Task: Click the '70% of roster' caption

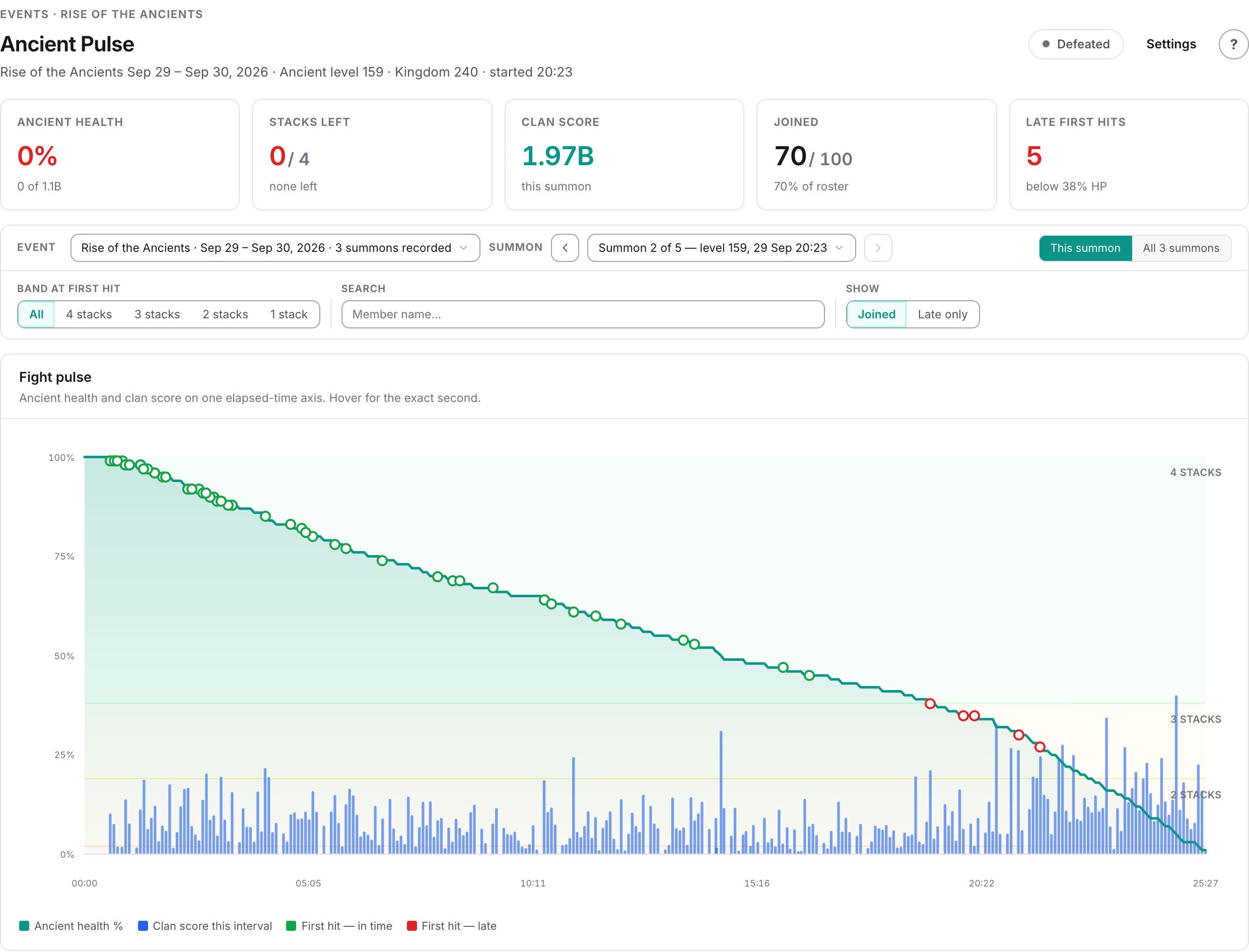Action: pos(810,186)
